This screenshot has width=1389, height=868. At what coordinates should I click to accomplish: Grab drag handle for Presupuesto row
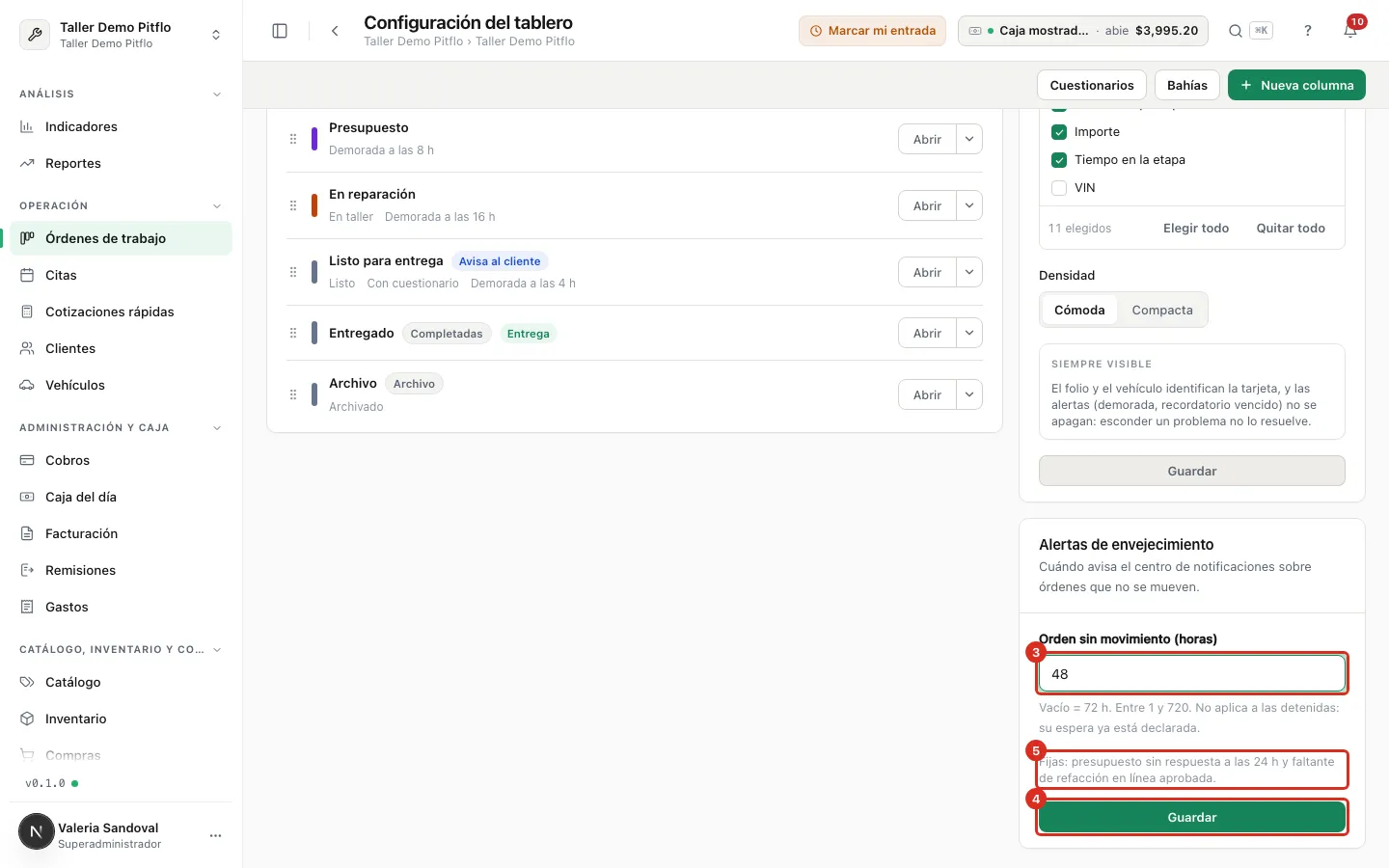point(293,139)
